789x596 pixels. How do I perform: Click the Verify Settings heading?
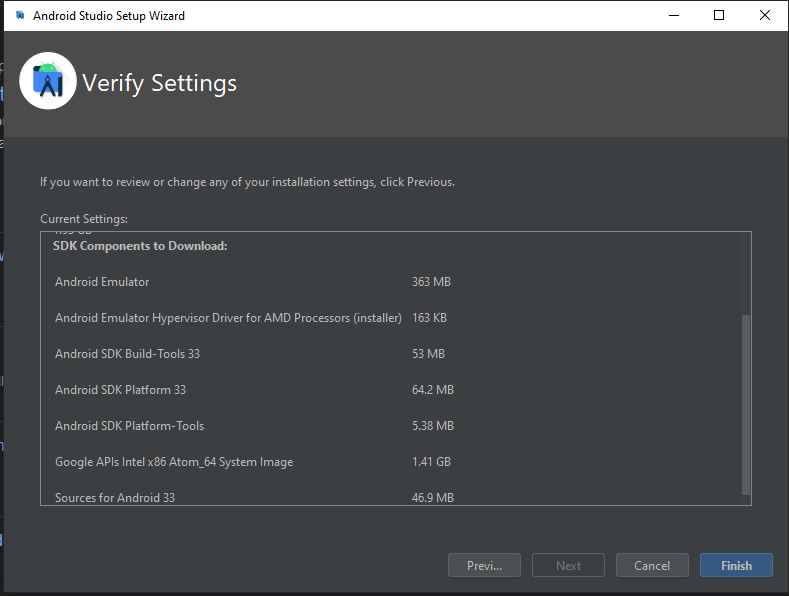coord(160,83)
